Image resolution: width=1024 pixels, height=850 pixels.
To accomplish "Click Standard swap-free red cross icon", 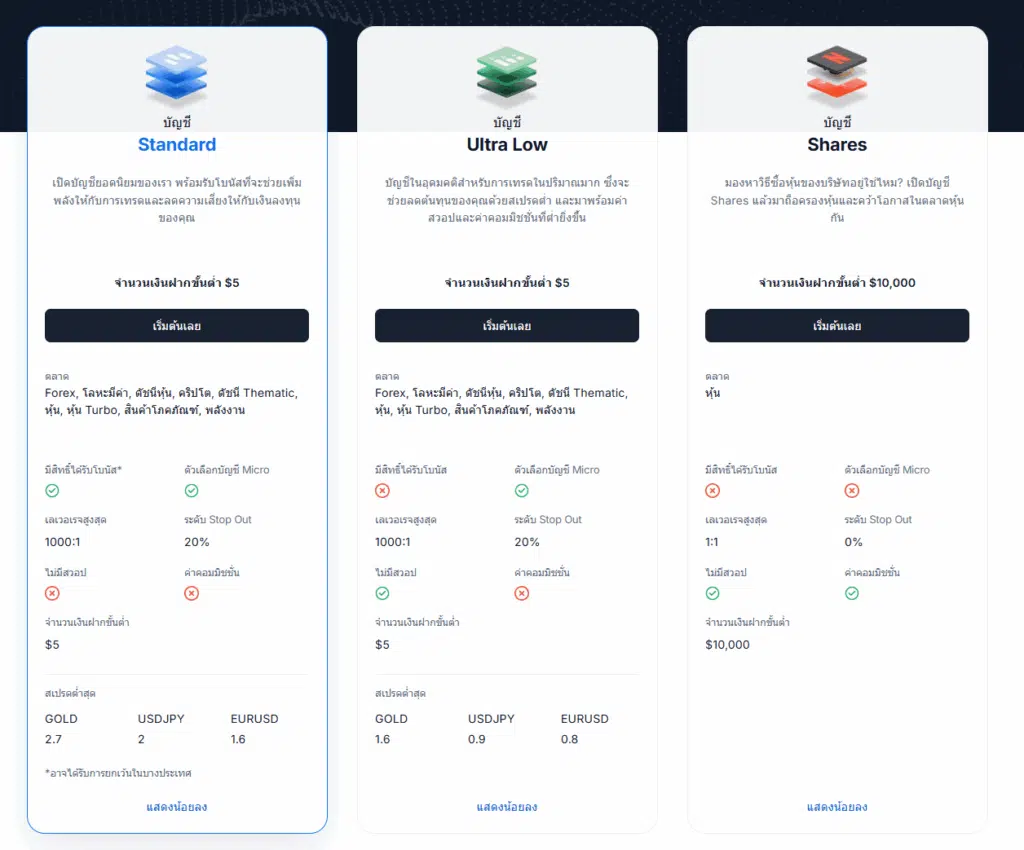I will coord(52,593).
